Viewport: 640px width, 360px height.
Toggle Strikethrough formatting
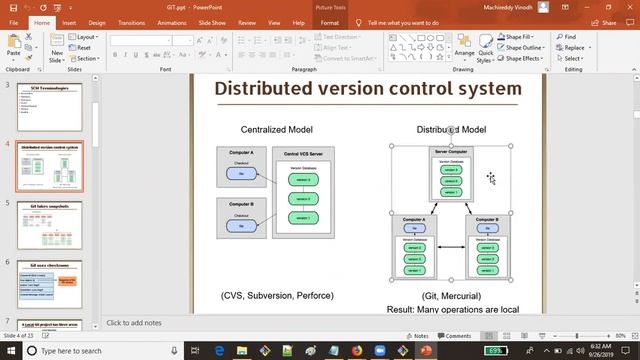click(156, 55)
